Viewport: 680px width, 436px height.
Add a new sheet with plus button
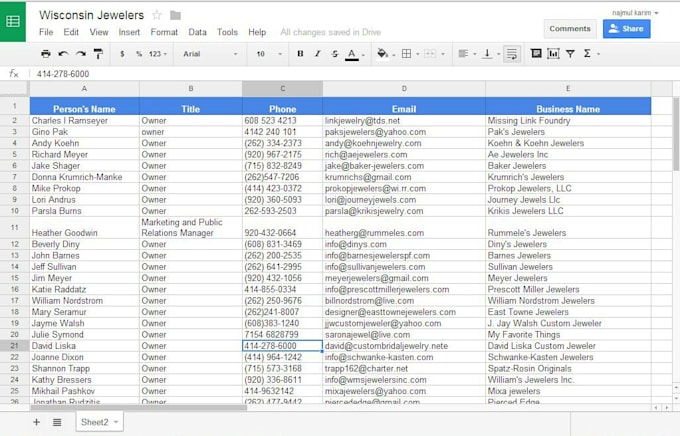[x=37, y=423]
